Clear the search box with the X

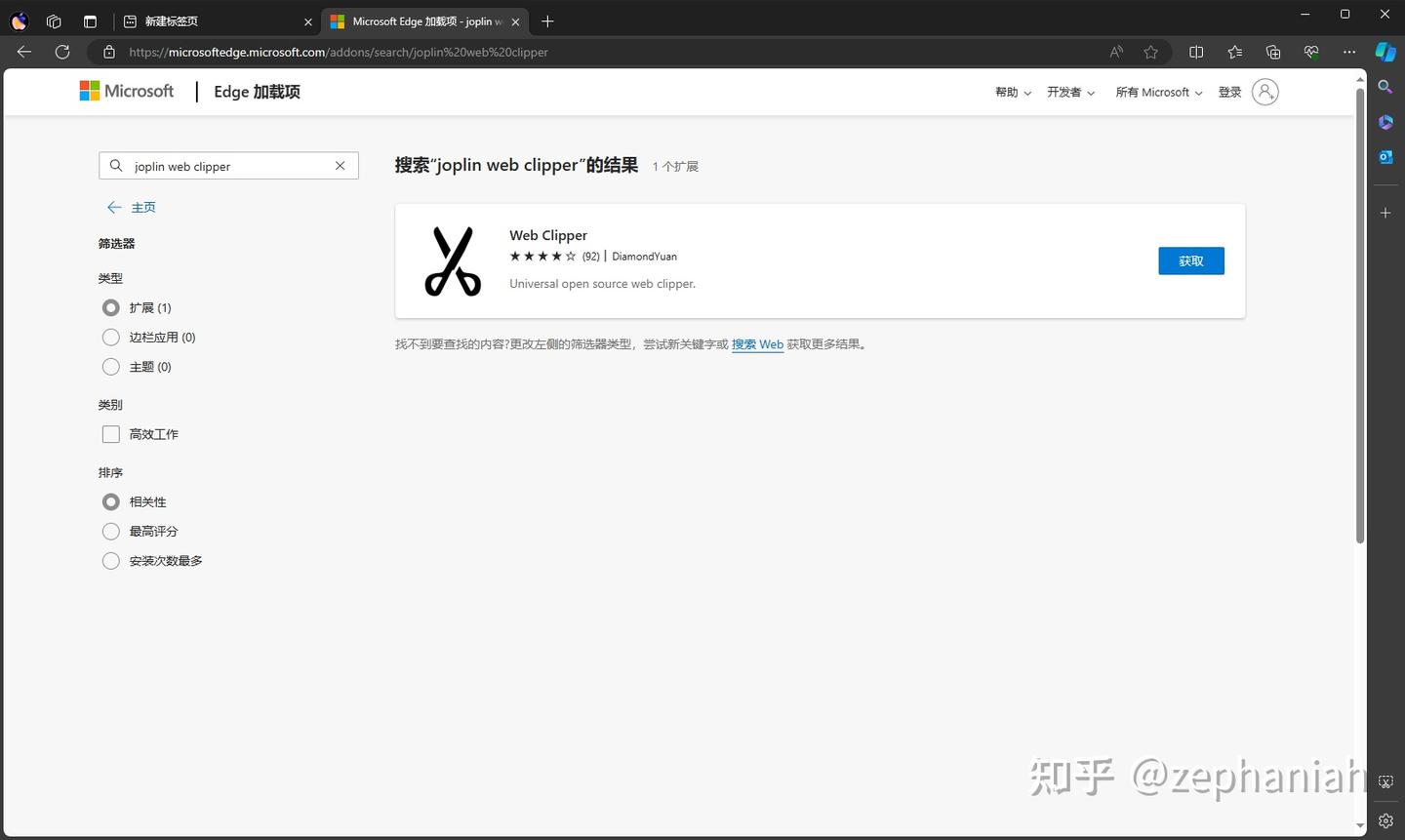pyautogui.click(x=340, y=166)
